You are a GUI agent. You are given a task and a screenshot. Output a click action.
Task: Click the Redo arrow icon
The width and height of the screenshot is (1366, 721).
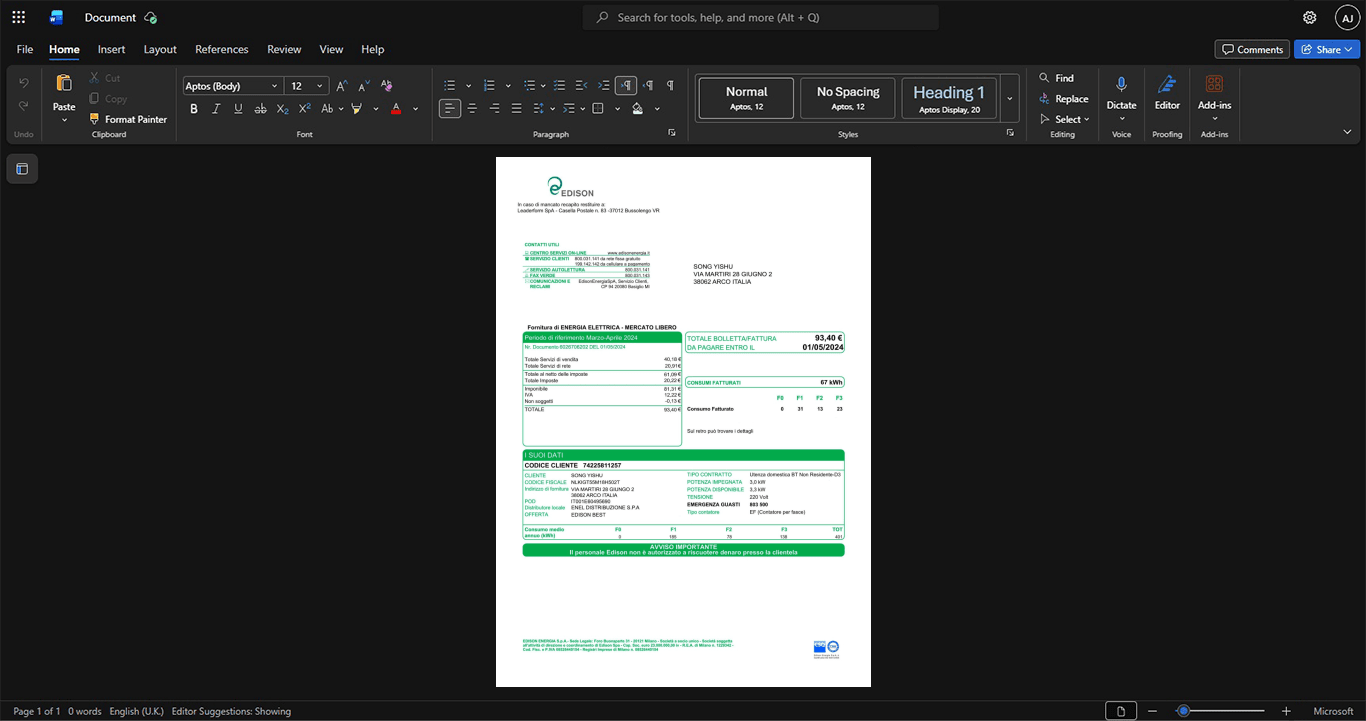[x=24, y=107]
